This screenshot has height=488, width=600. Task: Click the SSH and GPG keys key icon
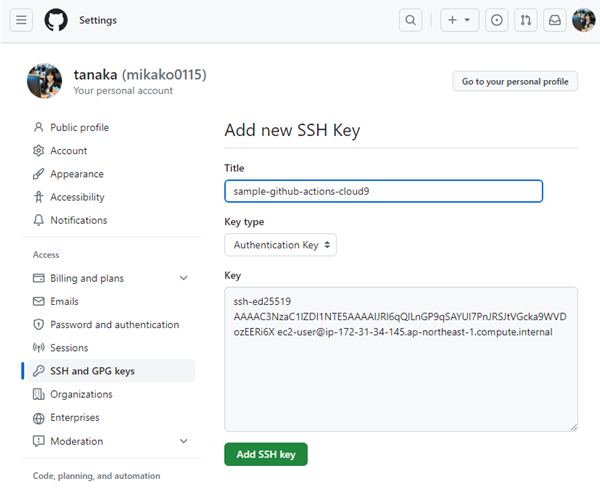point(39,371)
